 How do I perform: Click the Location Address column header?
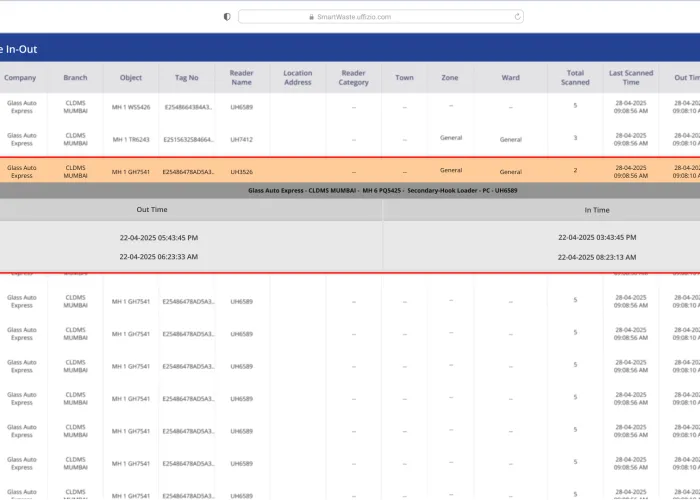pos(297,78)
